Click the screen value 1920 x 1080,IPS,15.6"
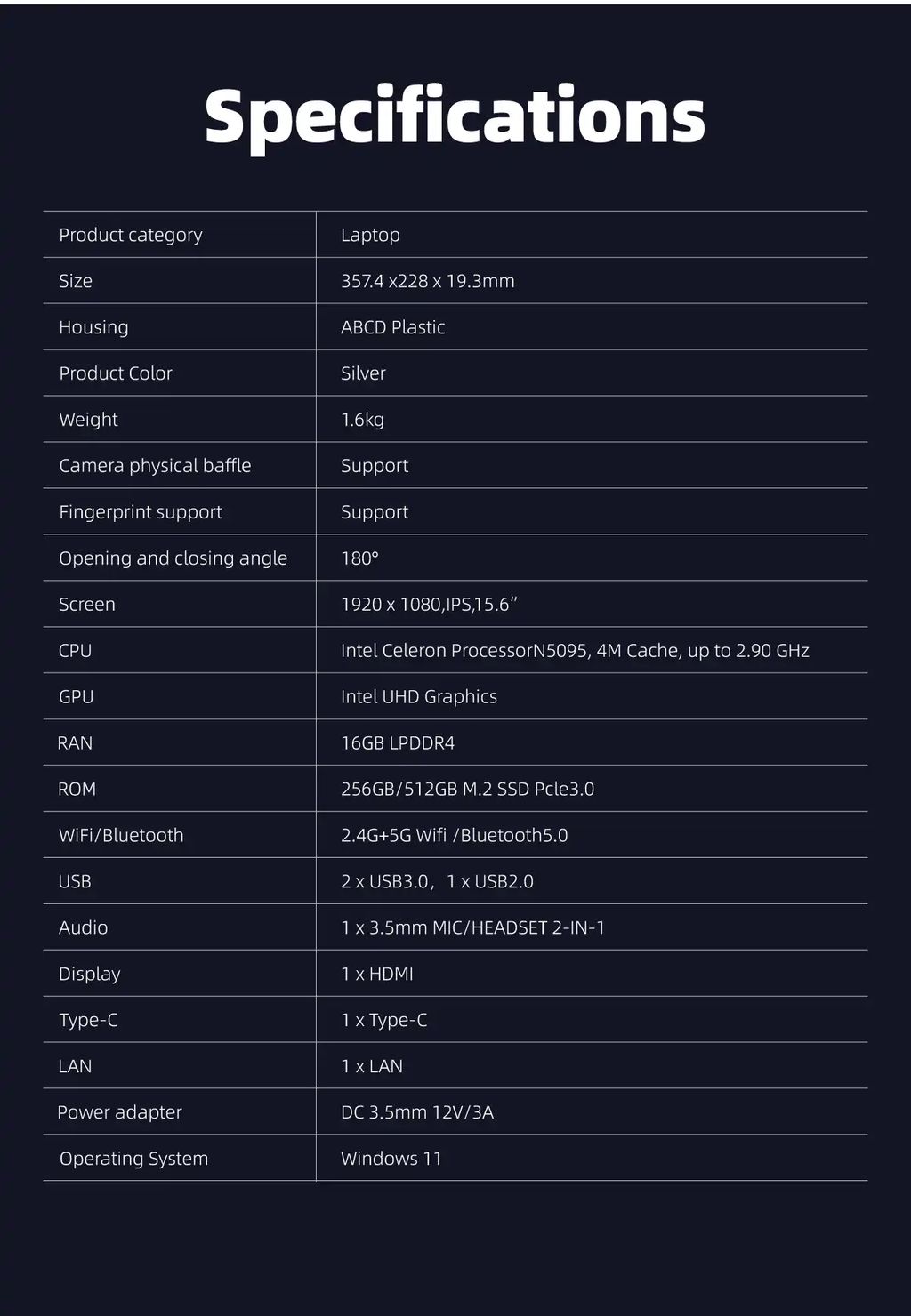Viewport: 911px width, 1316px height. pyautogui.click(x=429, y=605)
